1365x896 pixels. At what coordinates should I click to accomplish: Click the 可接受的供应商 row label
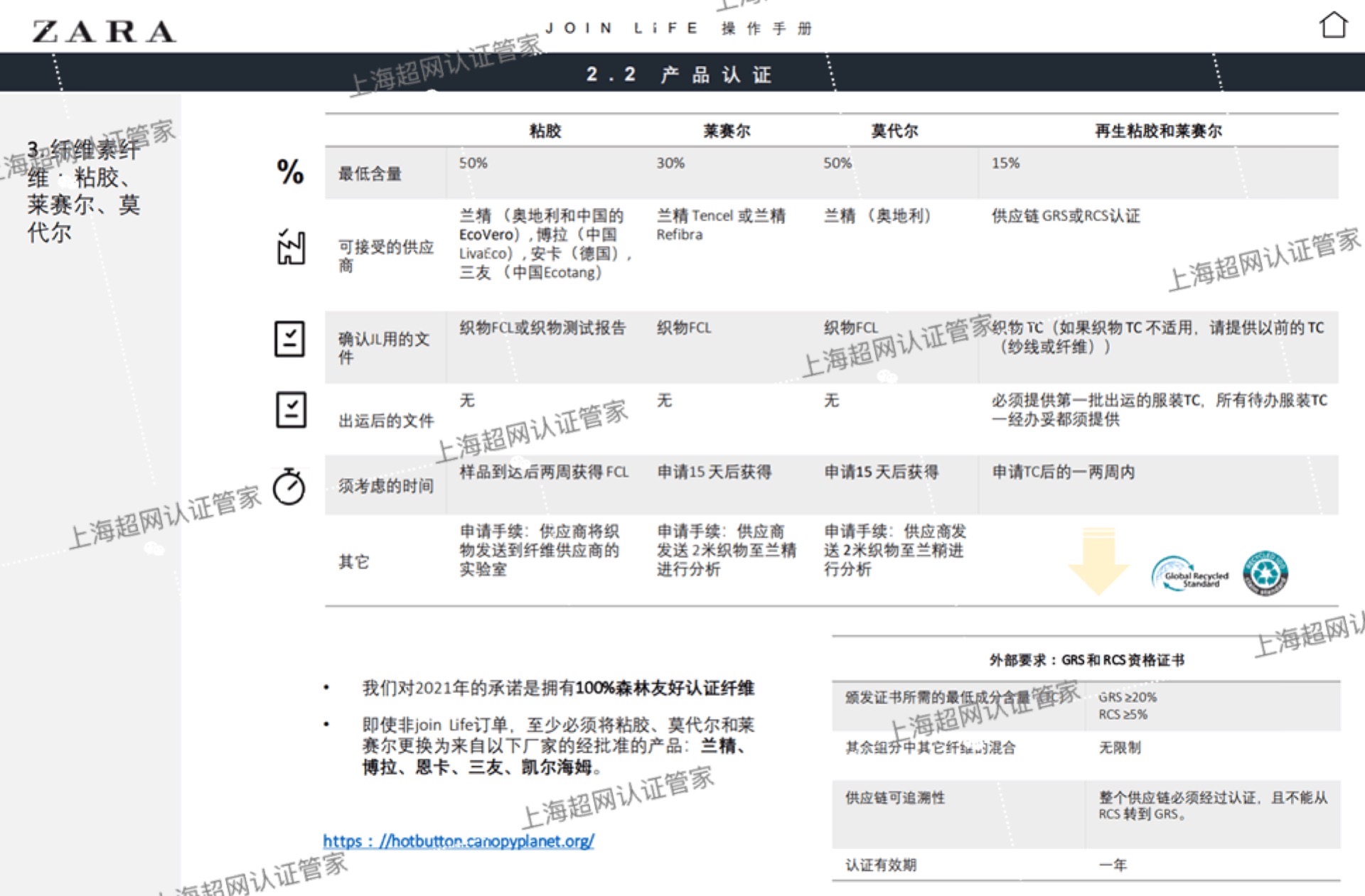[386, 256]
